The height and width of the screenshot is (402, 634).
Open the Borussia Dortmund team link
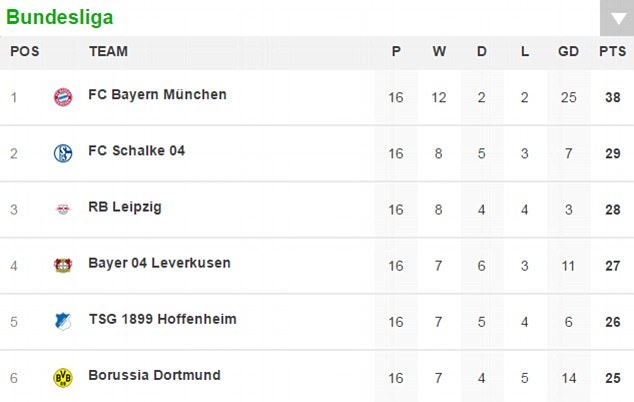pos(154,376)
